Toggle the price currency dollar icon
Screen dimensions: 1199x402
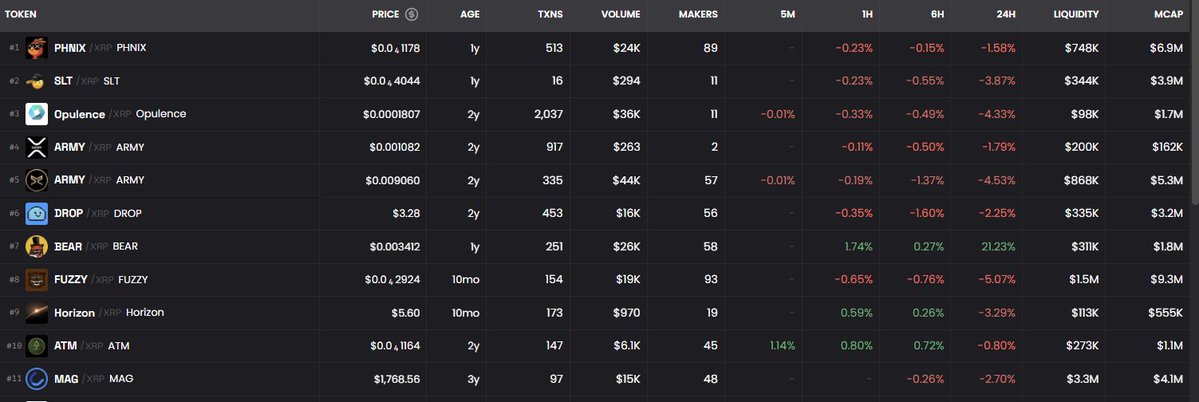pos(411,15)
